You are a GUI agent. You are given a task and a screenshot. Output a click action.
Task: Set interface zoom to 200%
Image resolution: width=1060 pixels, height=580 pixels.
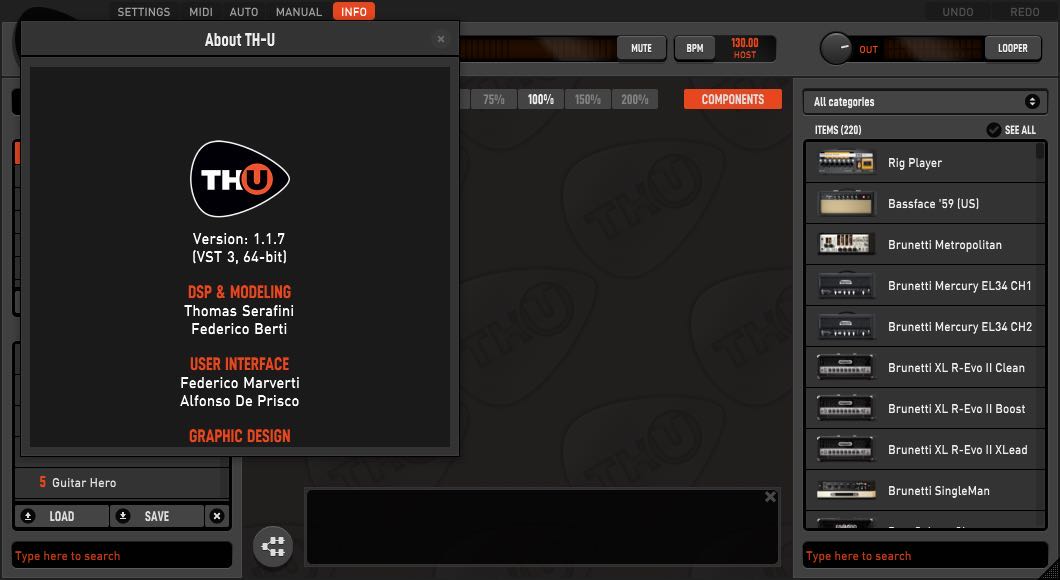[x=634, y=99]
